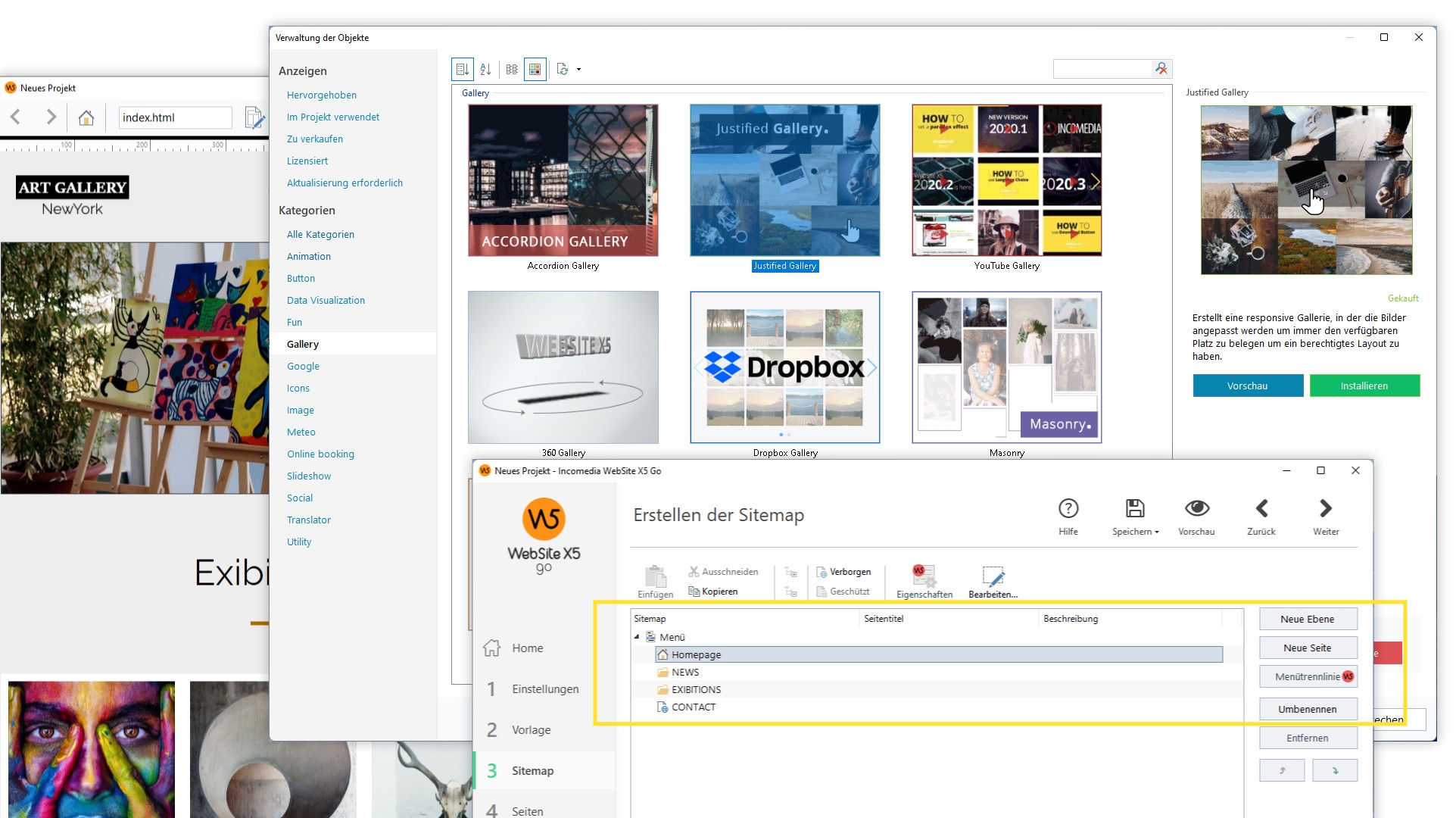Click the alphabetical A-Z sort icon
This screenshot has height=818, width=1456.
(x=485, y=69)
